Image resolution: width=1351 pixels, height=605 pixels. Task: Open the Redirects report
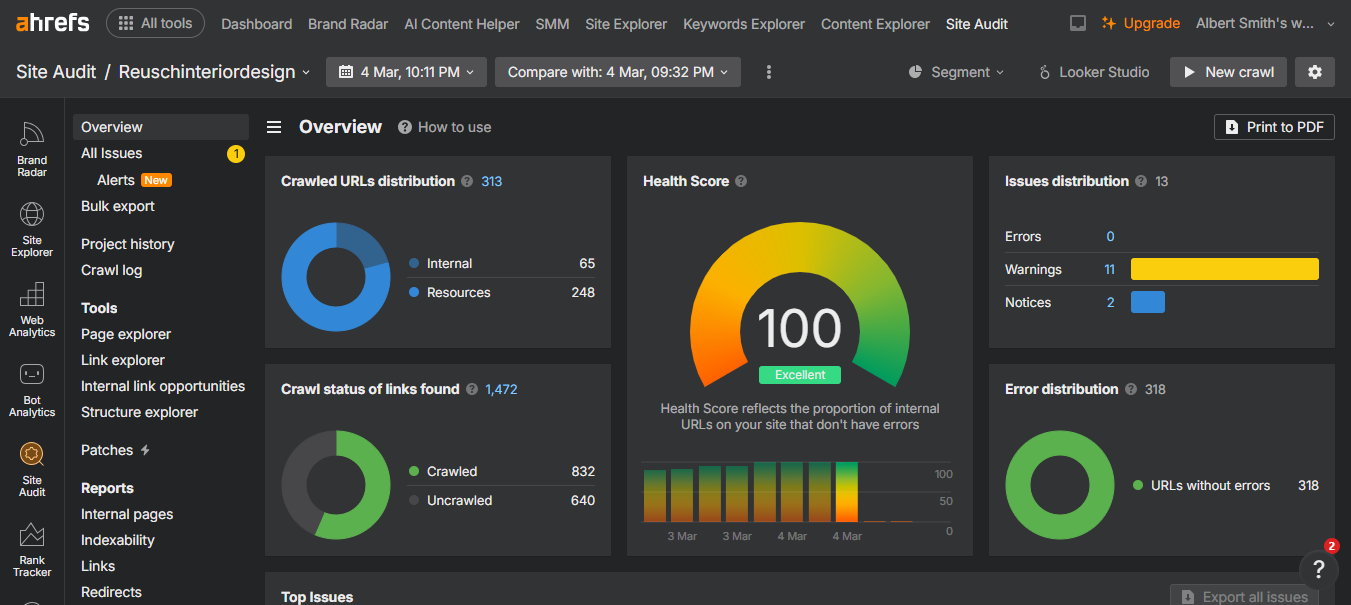pos(111,592)
